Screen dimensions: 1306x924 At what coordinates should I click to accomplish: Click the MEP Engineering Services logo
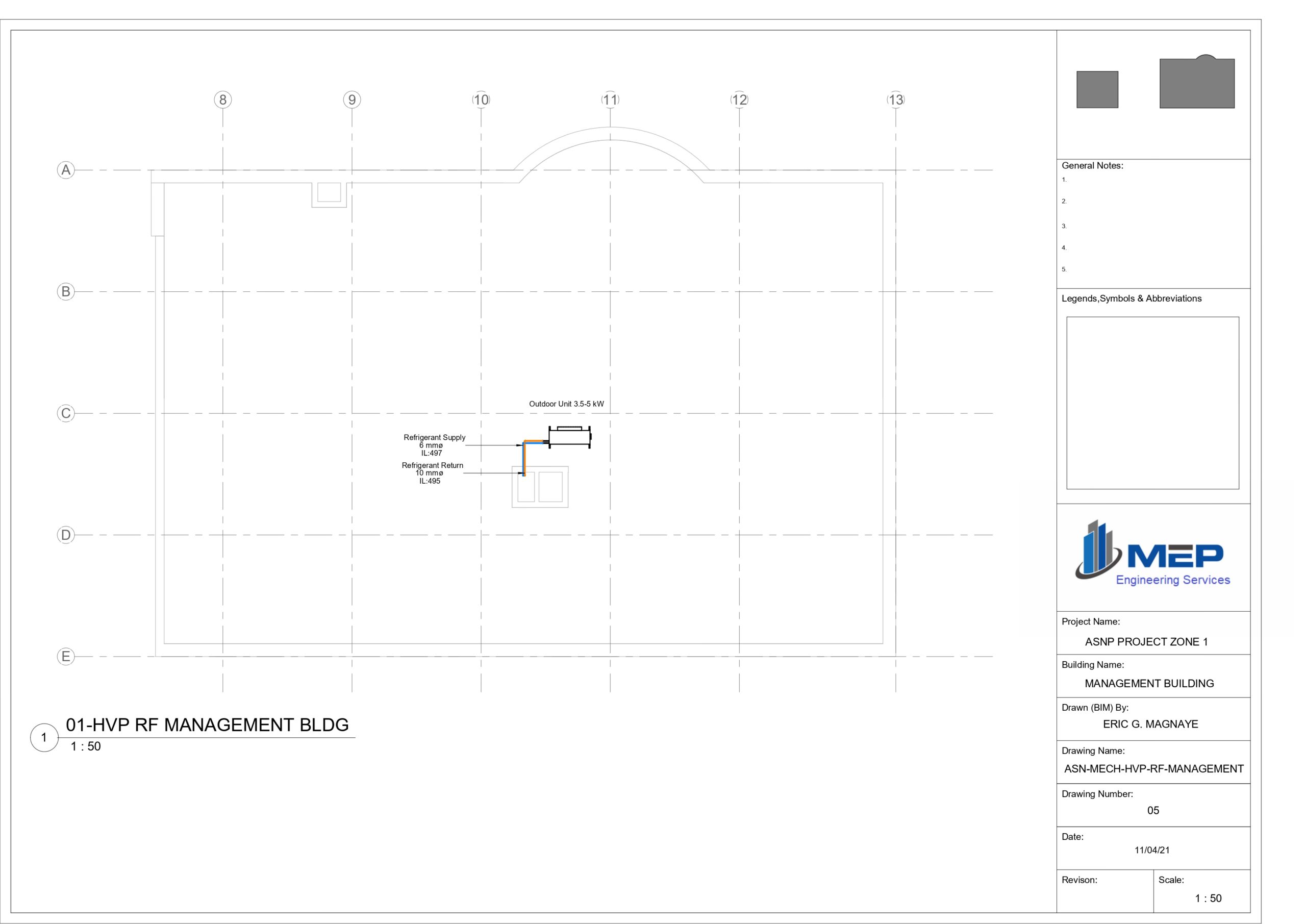pyautogui.click(x=1152, y=554)
